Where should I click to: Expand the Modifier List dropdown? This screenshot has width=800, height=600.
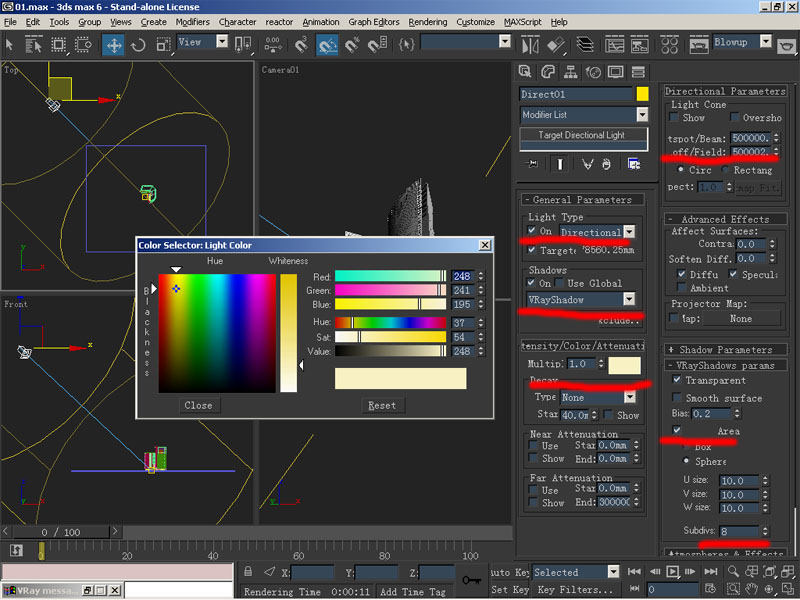[x=642, y=115]
